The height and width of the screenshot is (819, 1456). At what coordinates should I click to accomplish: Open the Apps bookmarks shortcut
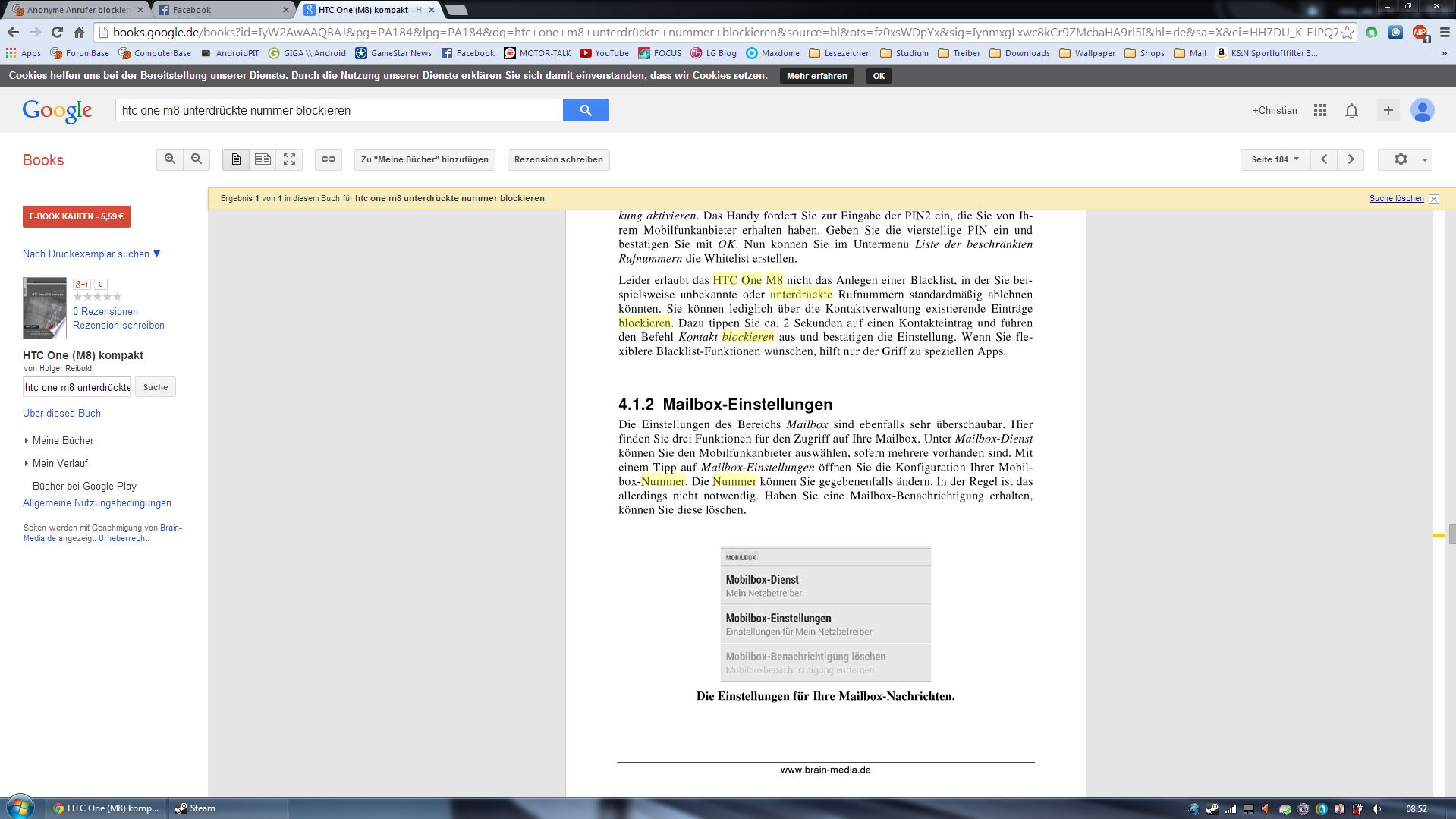click(x=24, y=53)
